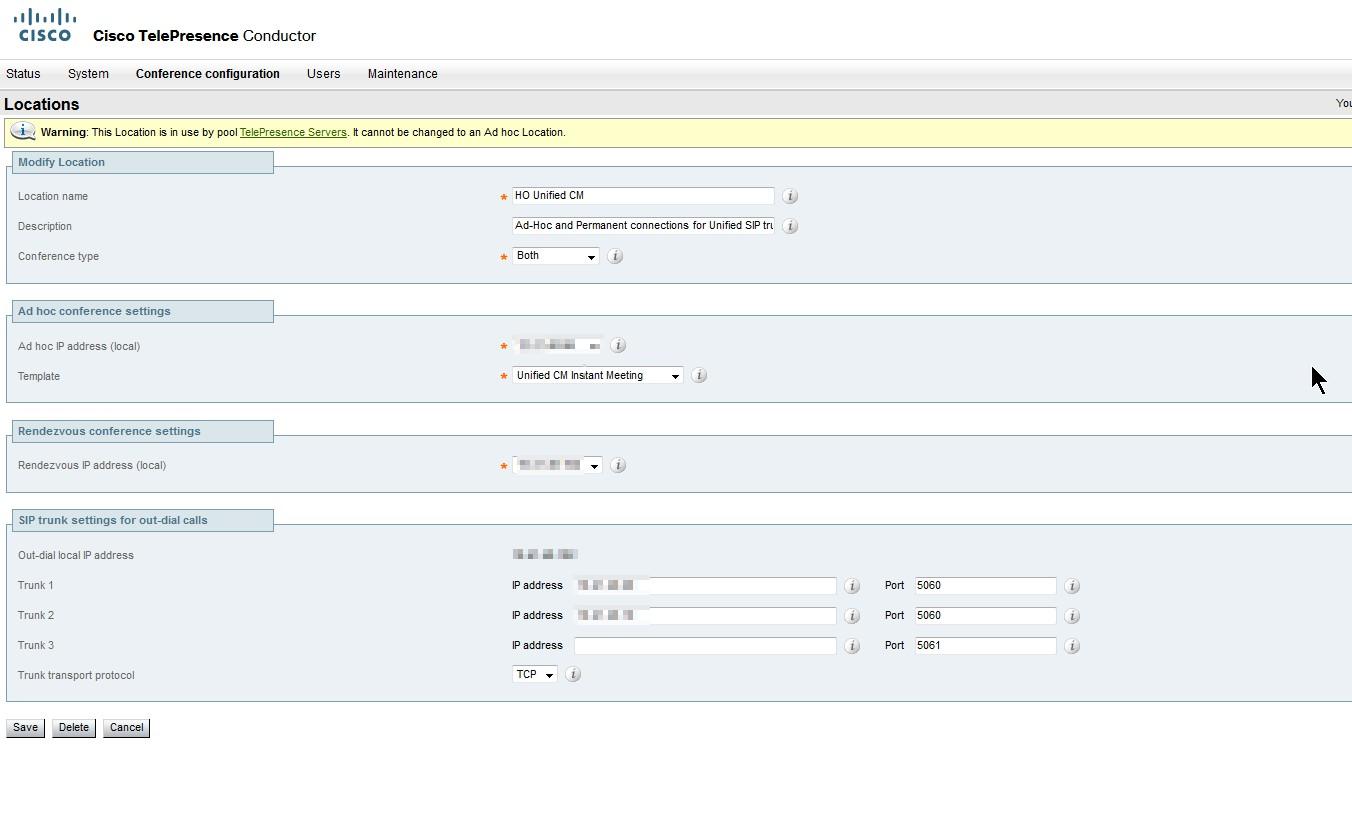
Task: Click the empty Trunk 3 IP address field
Action: [705, 646]
